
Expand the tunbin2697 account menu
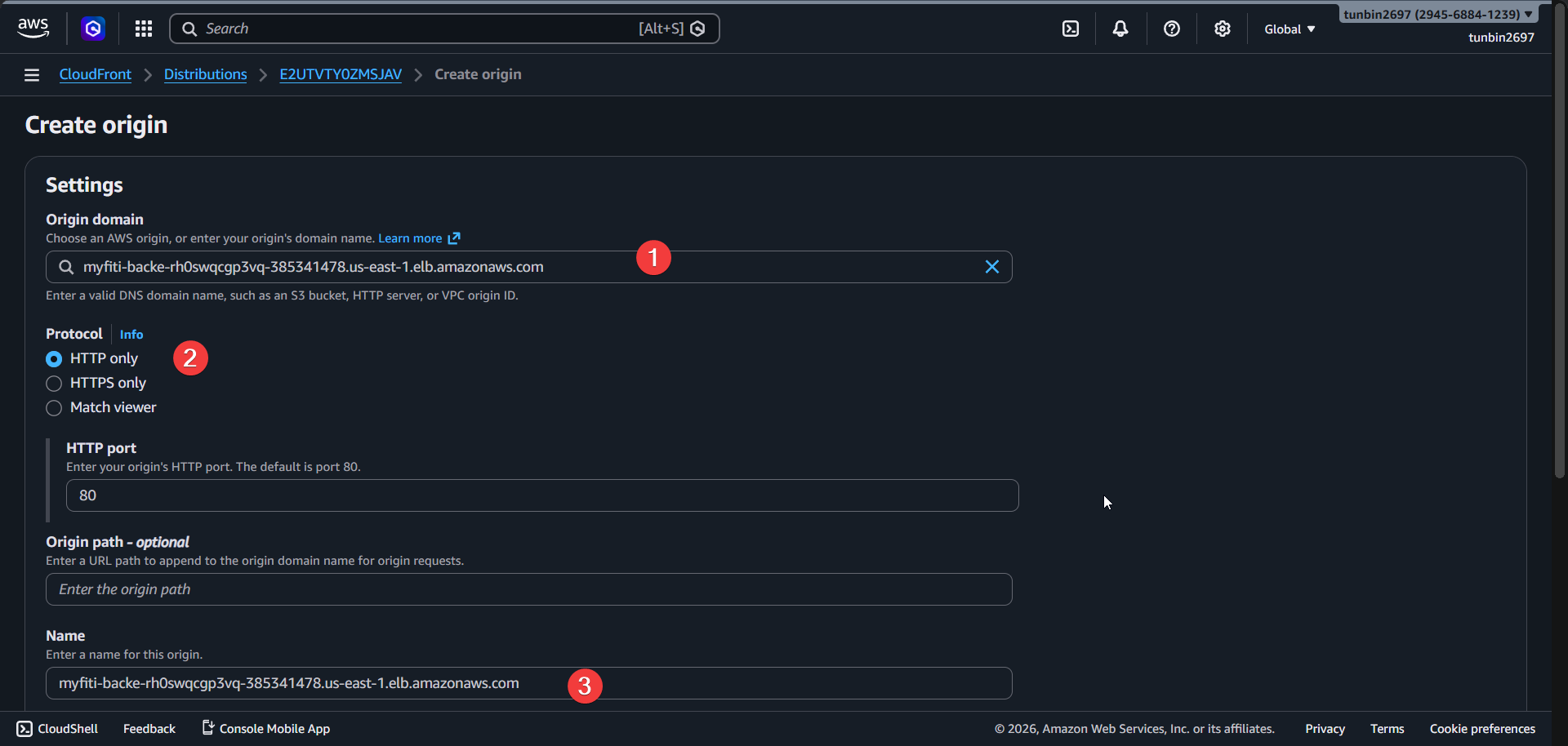click(1437, 13)
